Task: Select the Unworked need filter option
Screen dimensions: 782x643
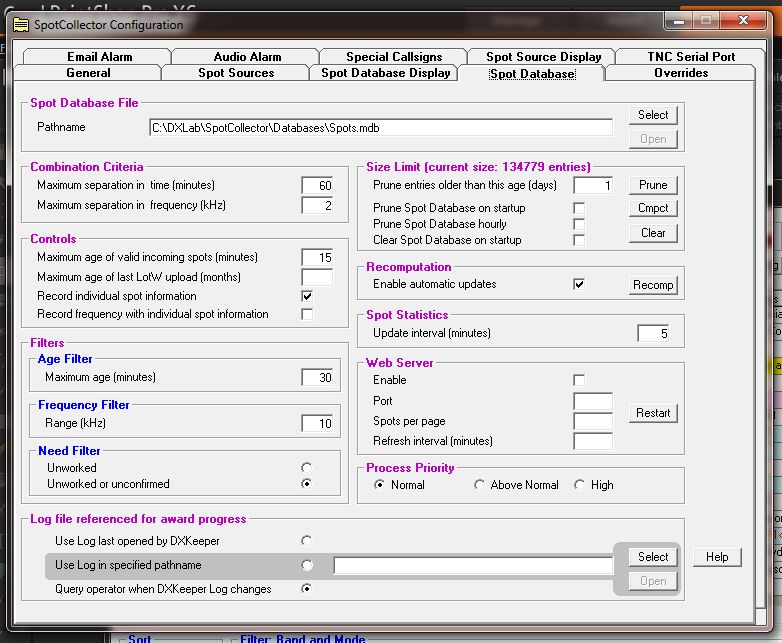Action: click(306, 467)
